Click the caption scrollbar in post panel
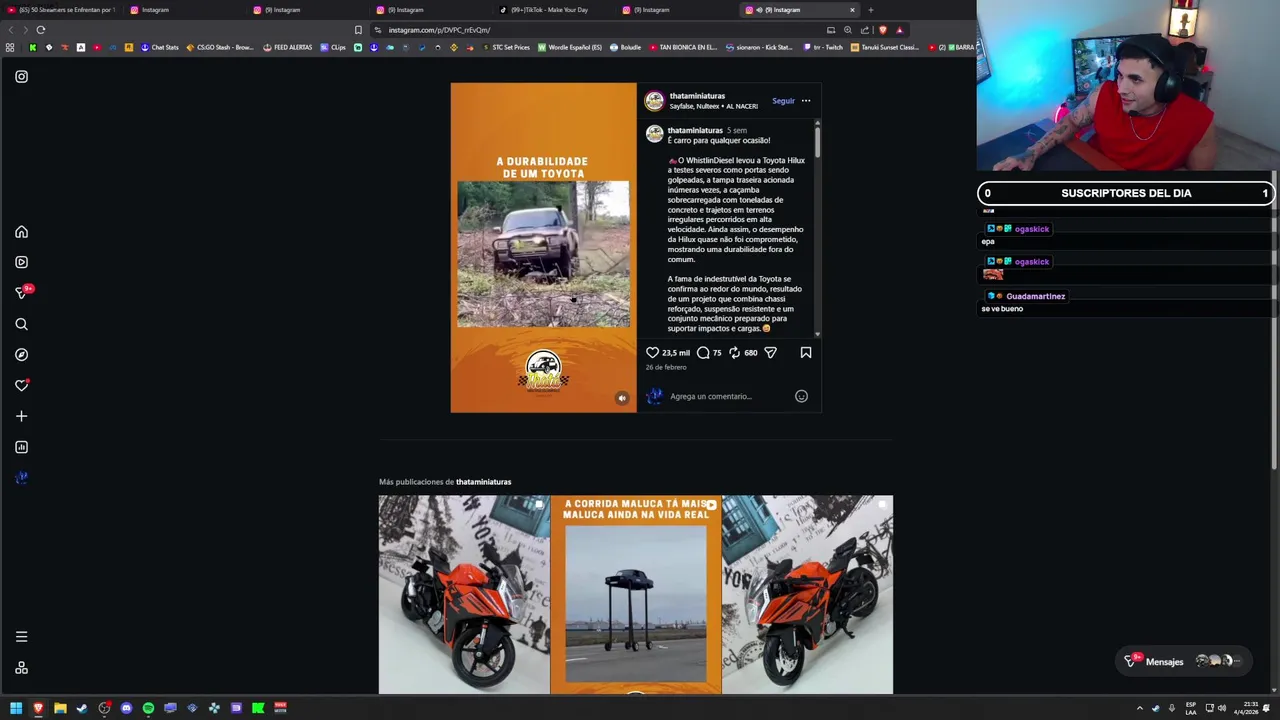Viewport: 1280px width, 720px height. pyautogui.click(x=817, y=140)
